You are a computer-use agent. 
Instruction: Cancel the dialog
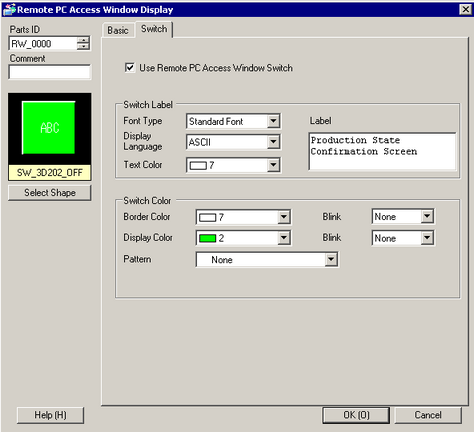coord(428,415)
